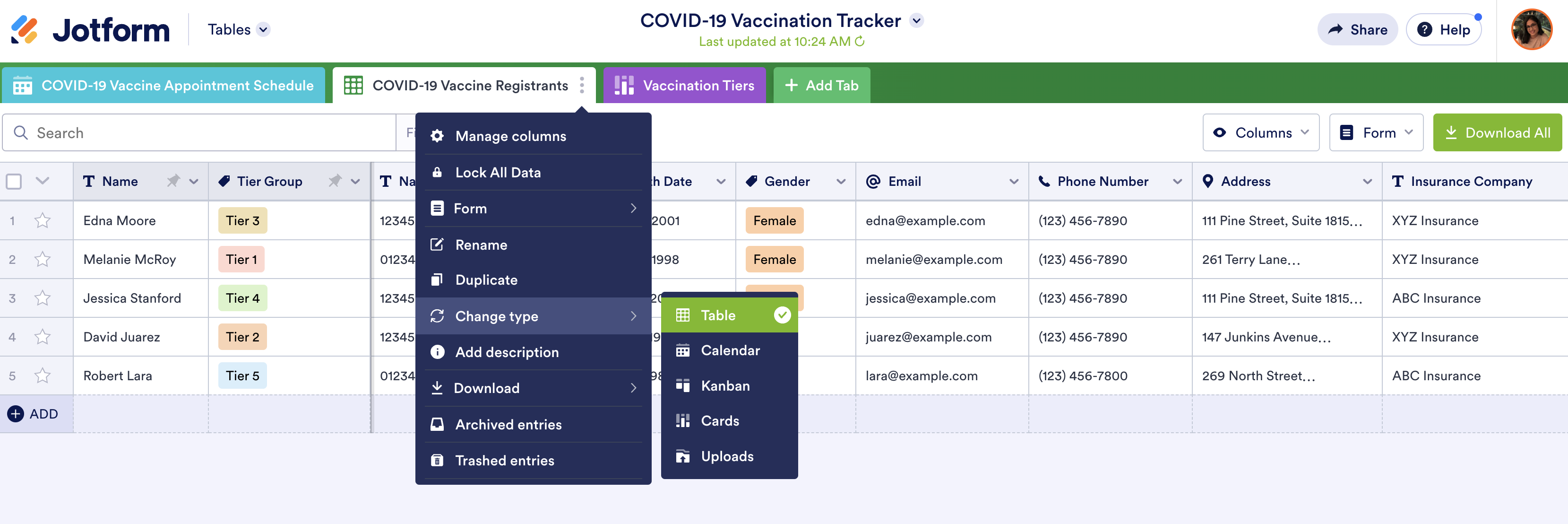The height and width of the screenshot is (524, 1568).
Task: Toggle the star for Jessica Stanford row
Action: click(43, 298)
